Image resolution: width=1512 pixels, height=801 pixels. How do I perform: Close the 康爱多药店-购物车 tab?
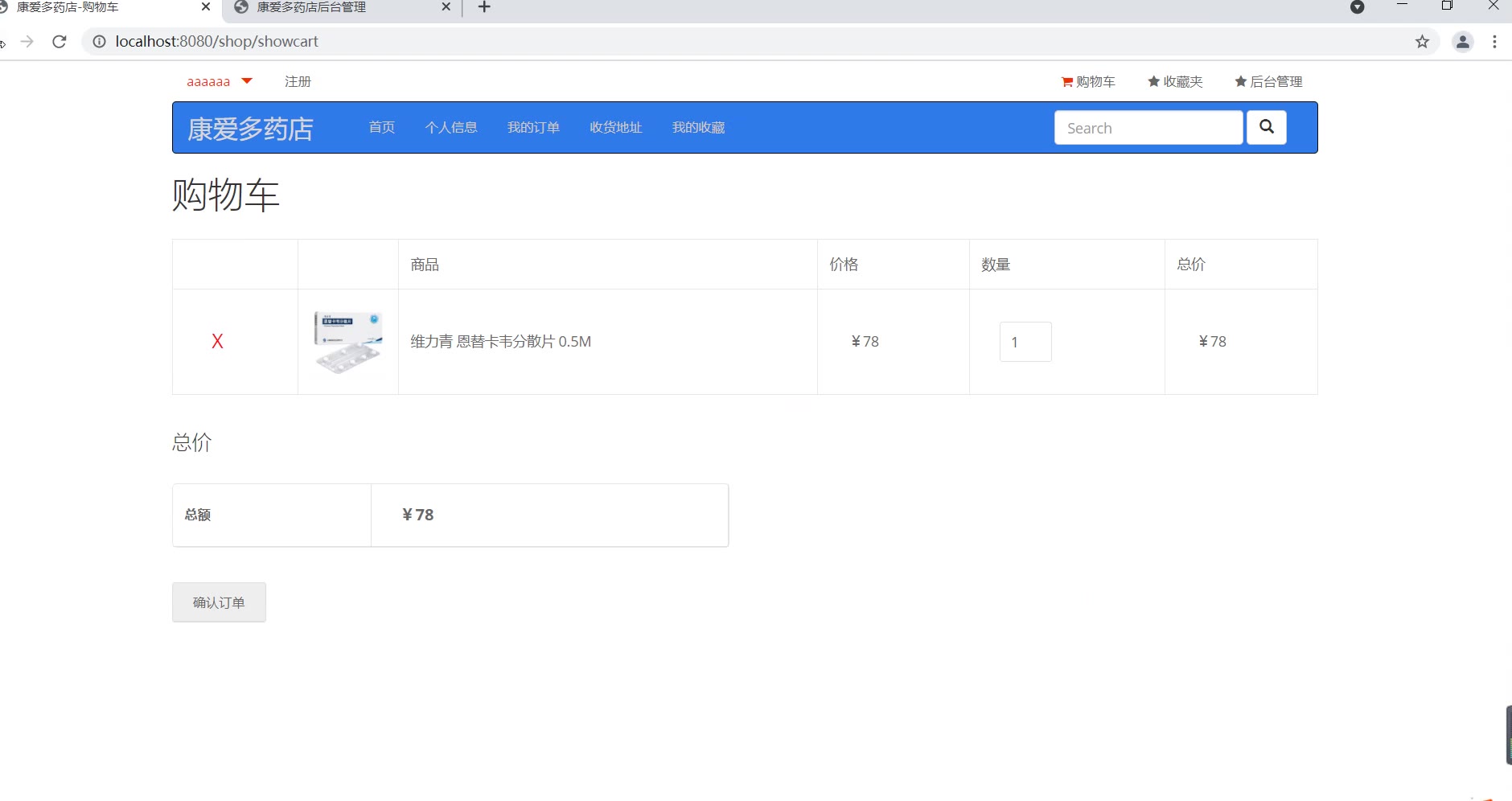click(206, 6)
